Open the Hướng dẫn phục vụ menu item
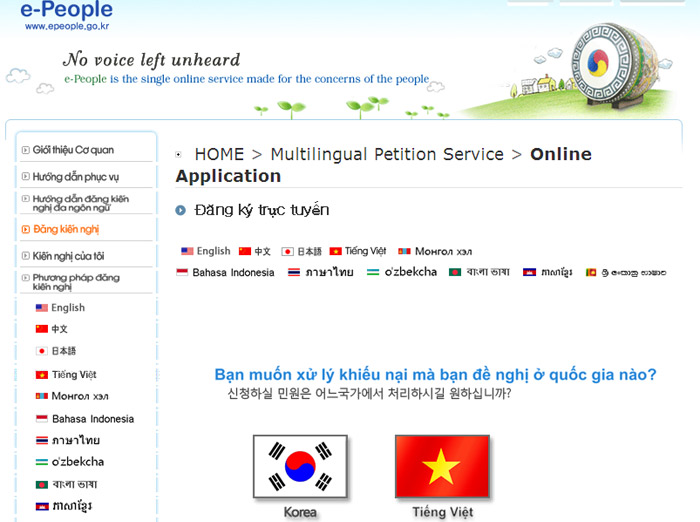Viewport: 700px width, 522px height. coord(75,177)
